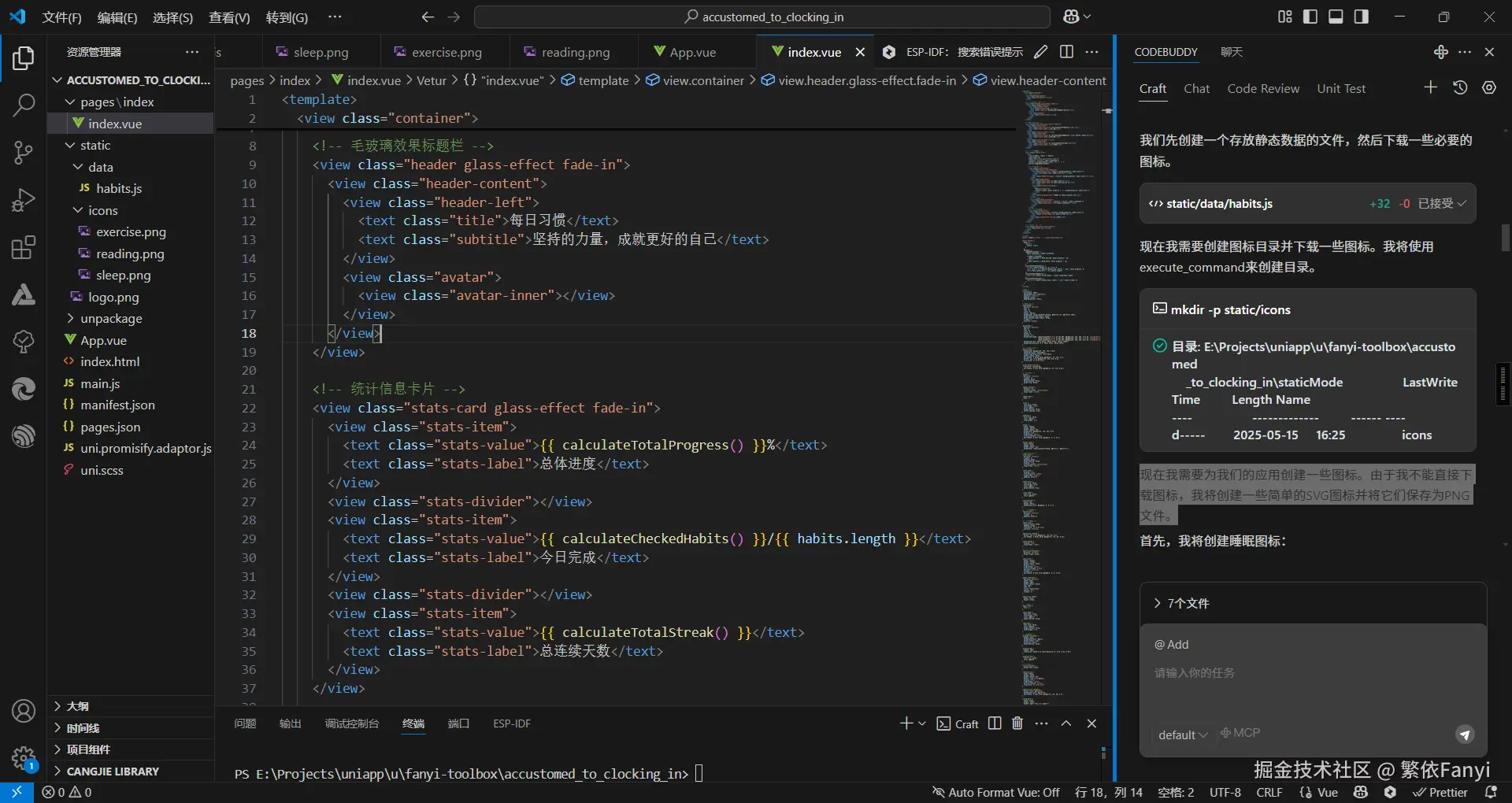1512x803 pixels.
Task: Expand the unpackage folder
Action: coord(111,319)
